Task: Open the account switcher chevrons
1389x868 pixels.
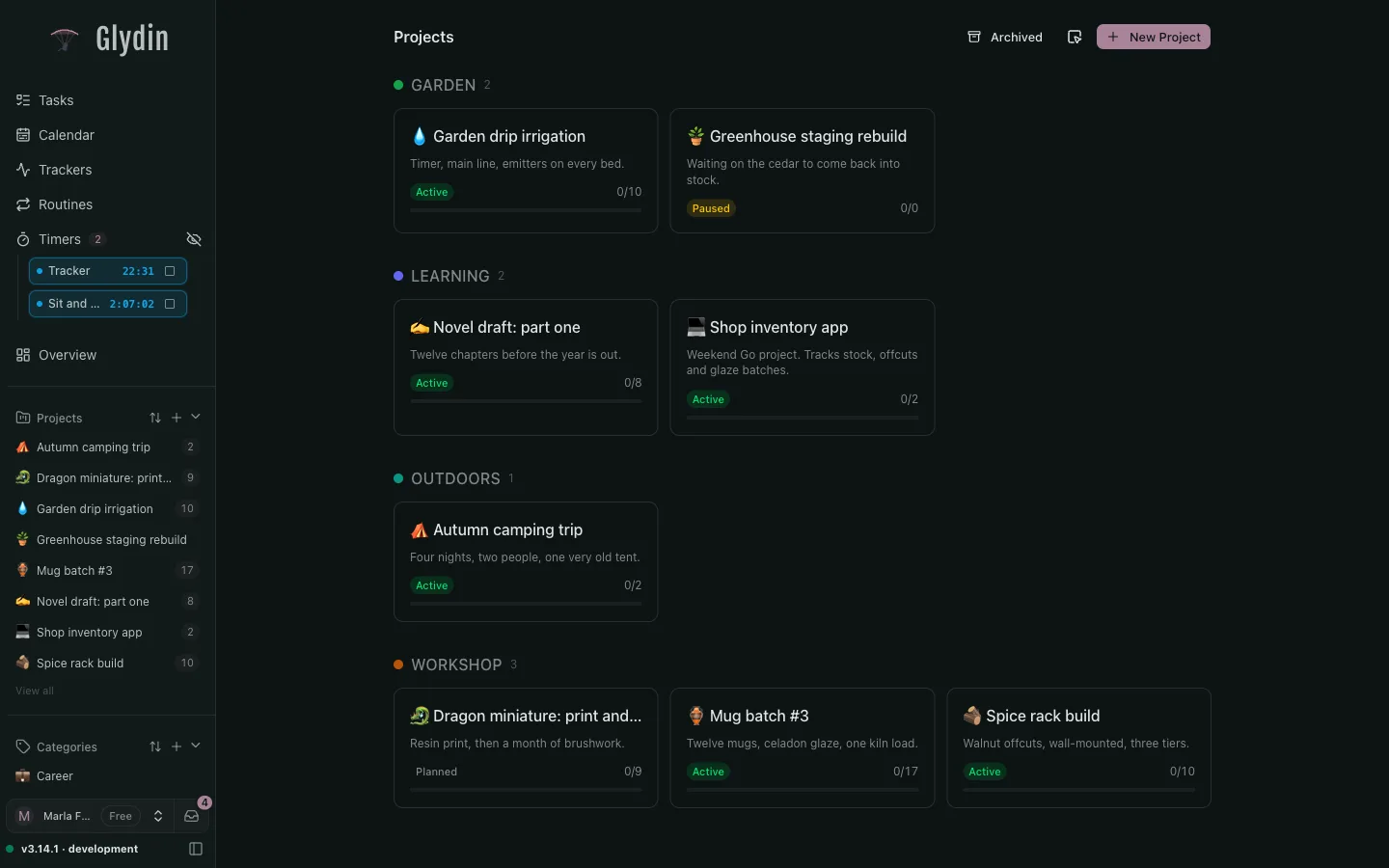Action: click(158, 816)
